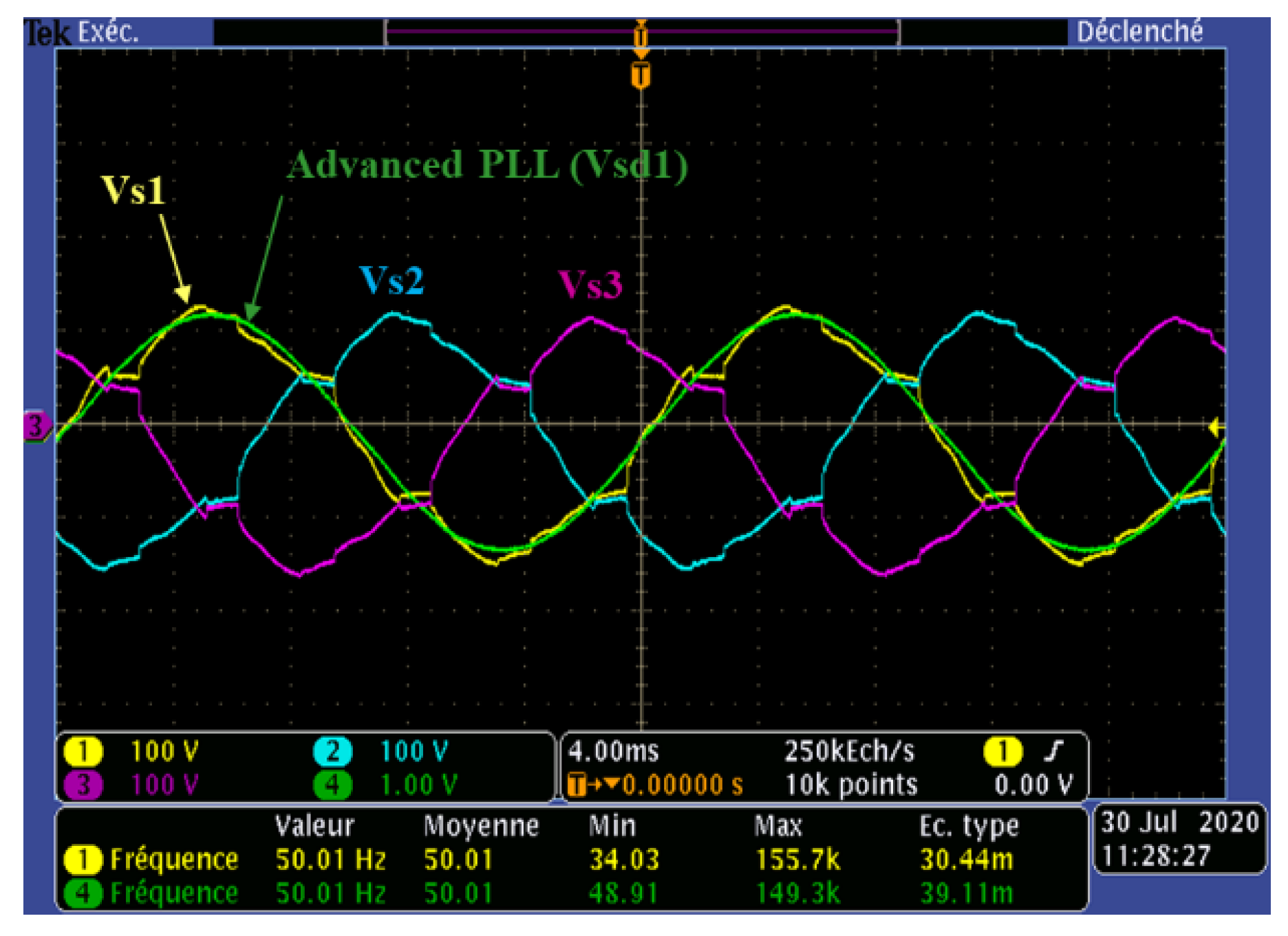
Task: Click channel 4 scale value 1.00 V
Action: [x=418, y=785]
